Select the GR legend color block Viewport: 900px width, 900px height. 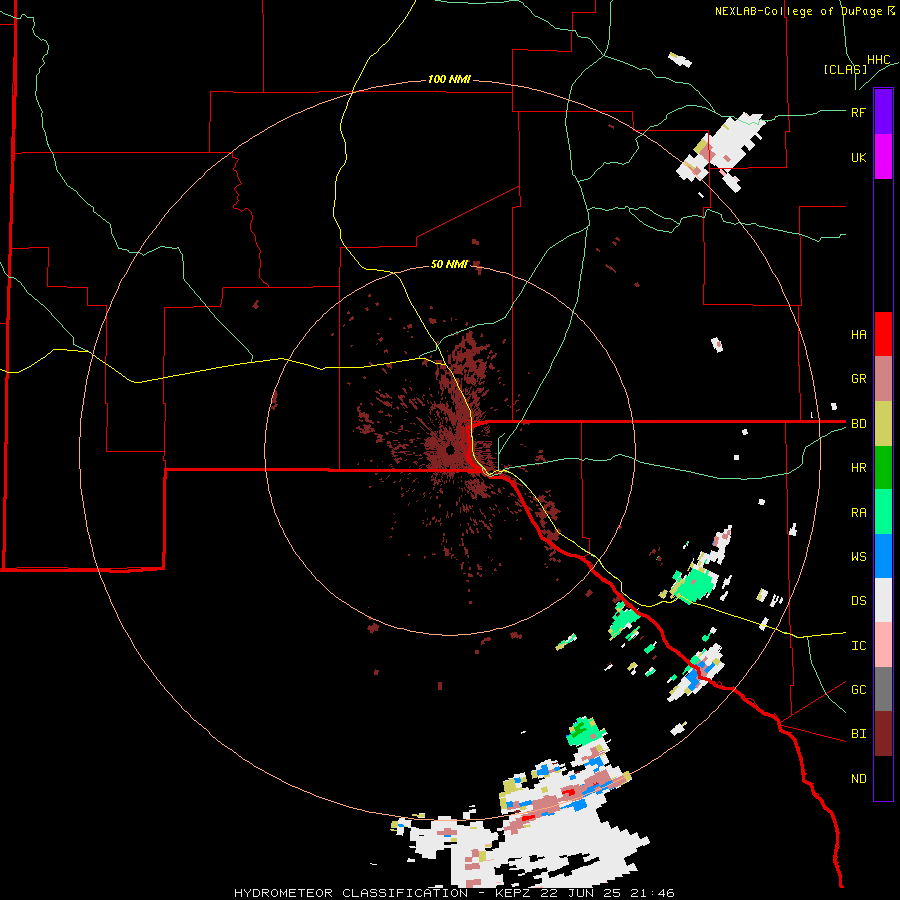point(883,379)
